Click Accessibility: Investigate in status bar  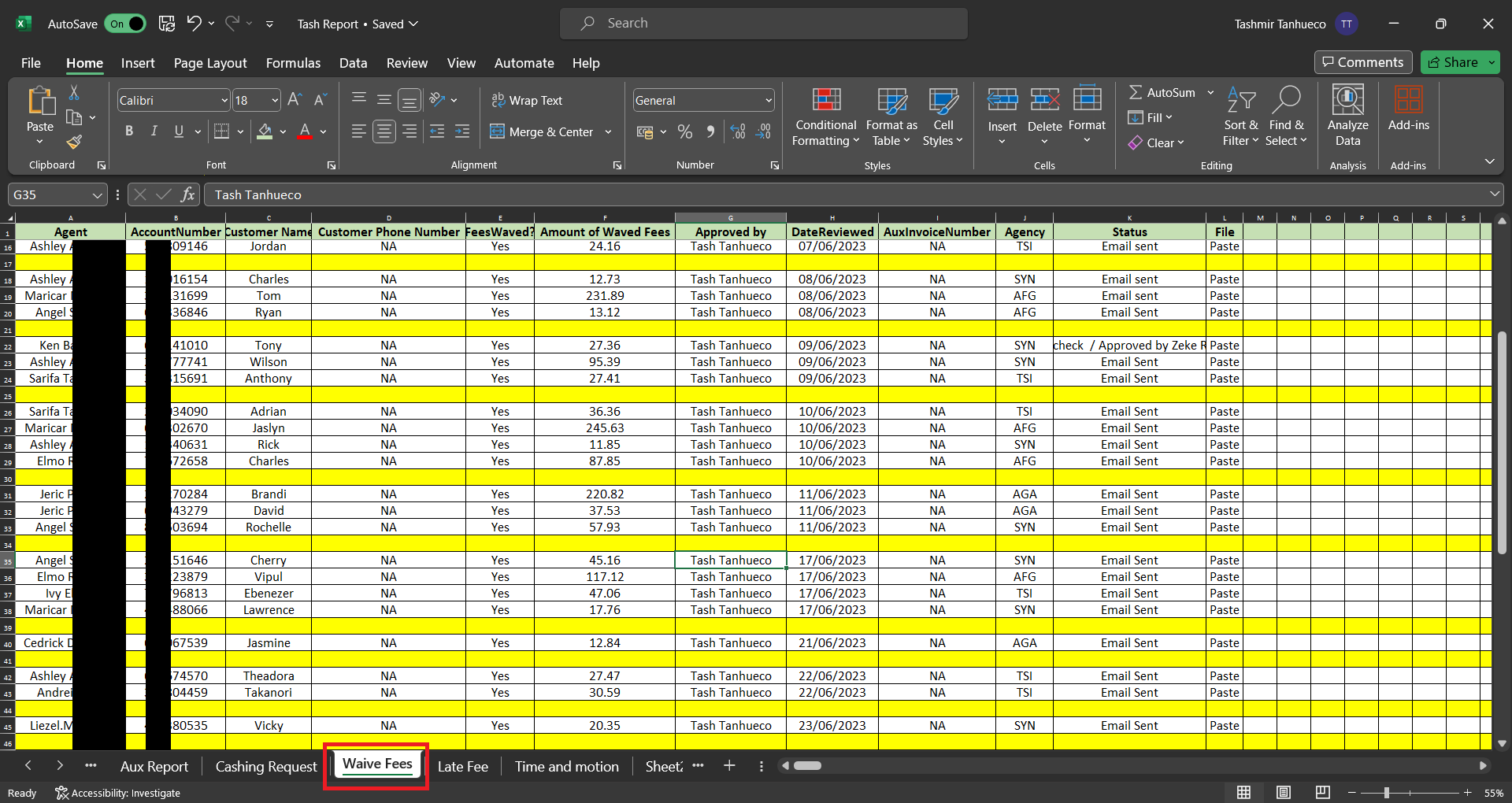pos(118,793)
